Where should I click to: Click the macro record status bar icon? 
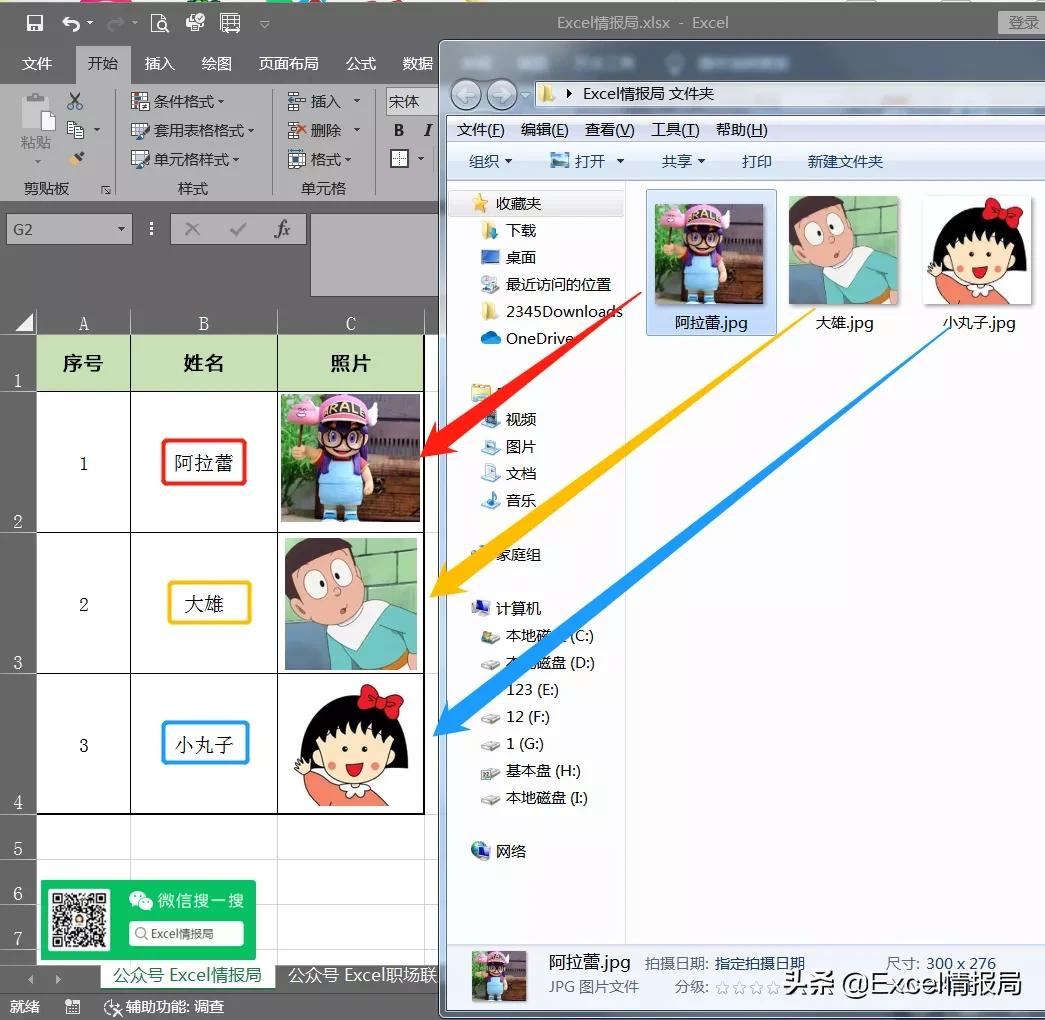tap(73, 1007)
